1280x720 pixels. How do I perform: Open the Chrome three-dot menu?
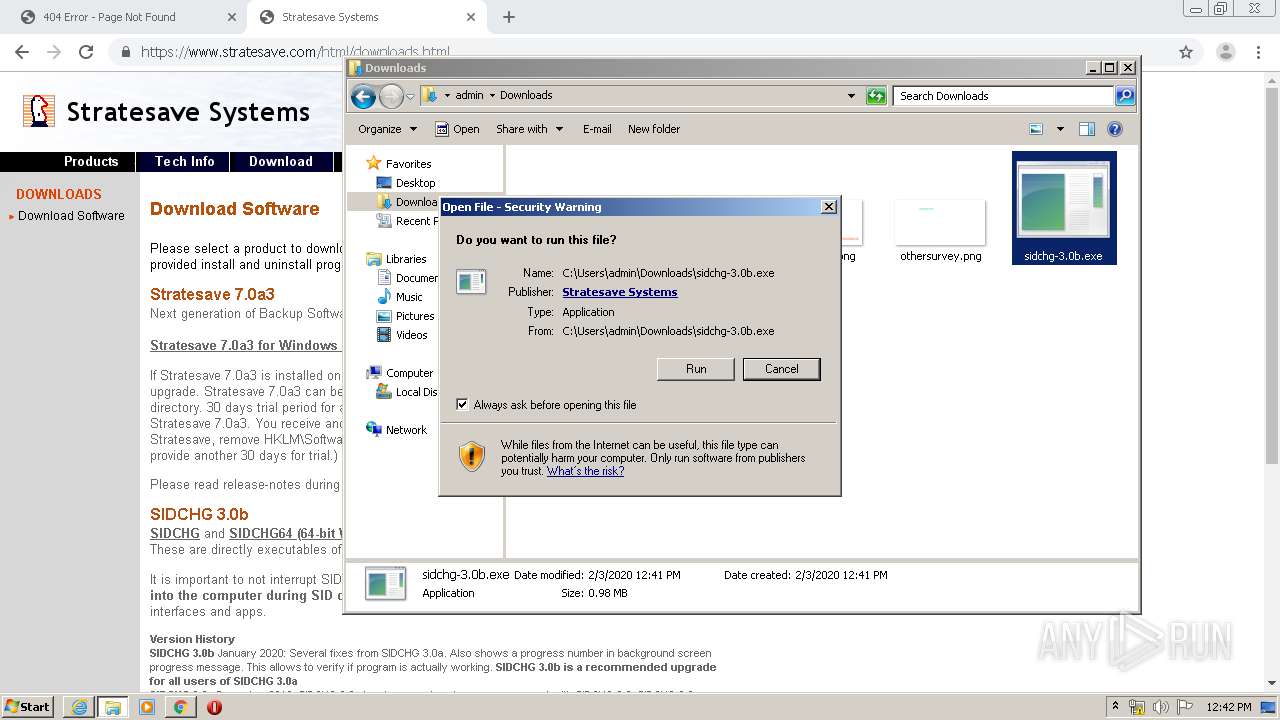(1258, 52)
